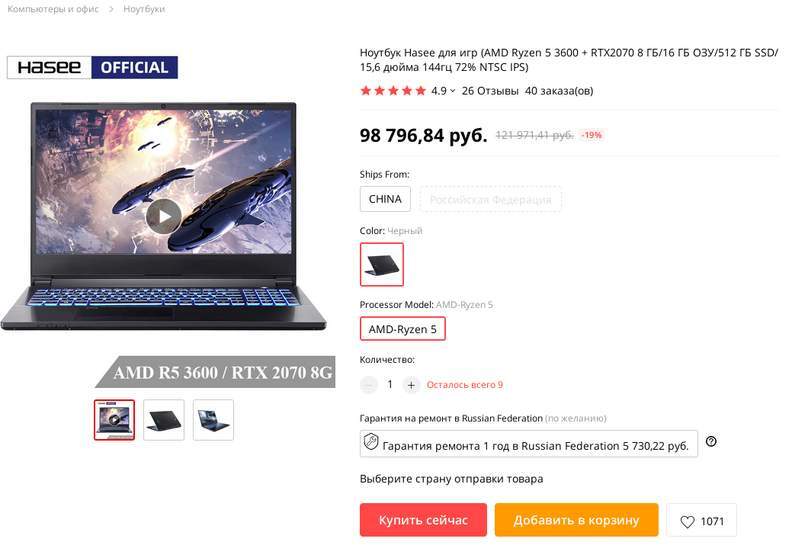Select the second laptop thumbnail image
792x545 pixels.
164,420
